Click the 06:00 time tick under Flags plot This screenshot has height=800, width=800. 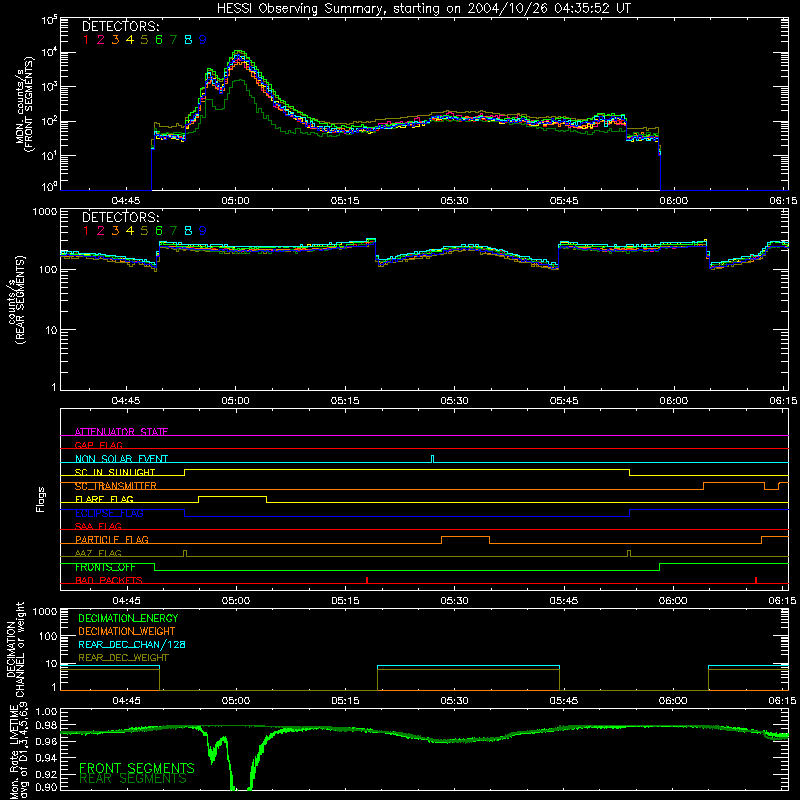(673, 601)
